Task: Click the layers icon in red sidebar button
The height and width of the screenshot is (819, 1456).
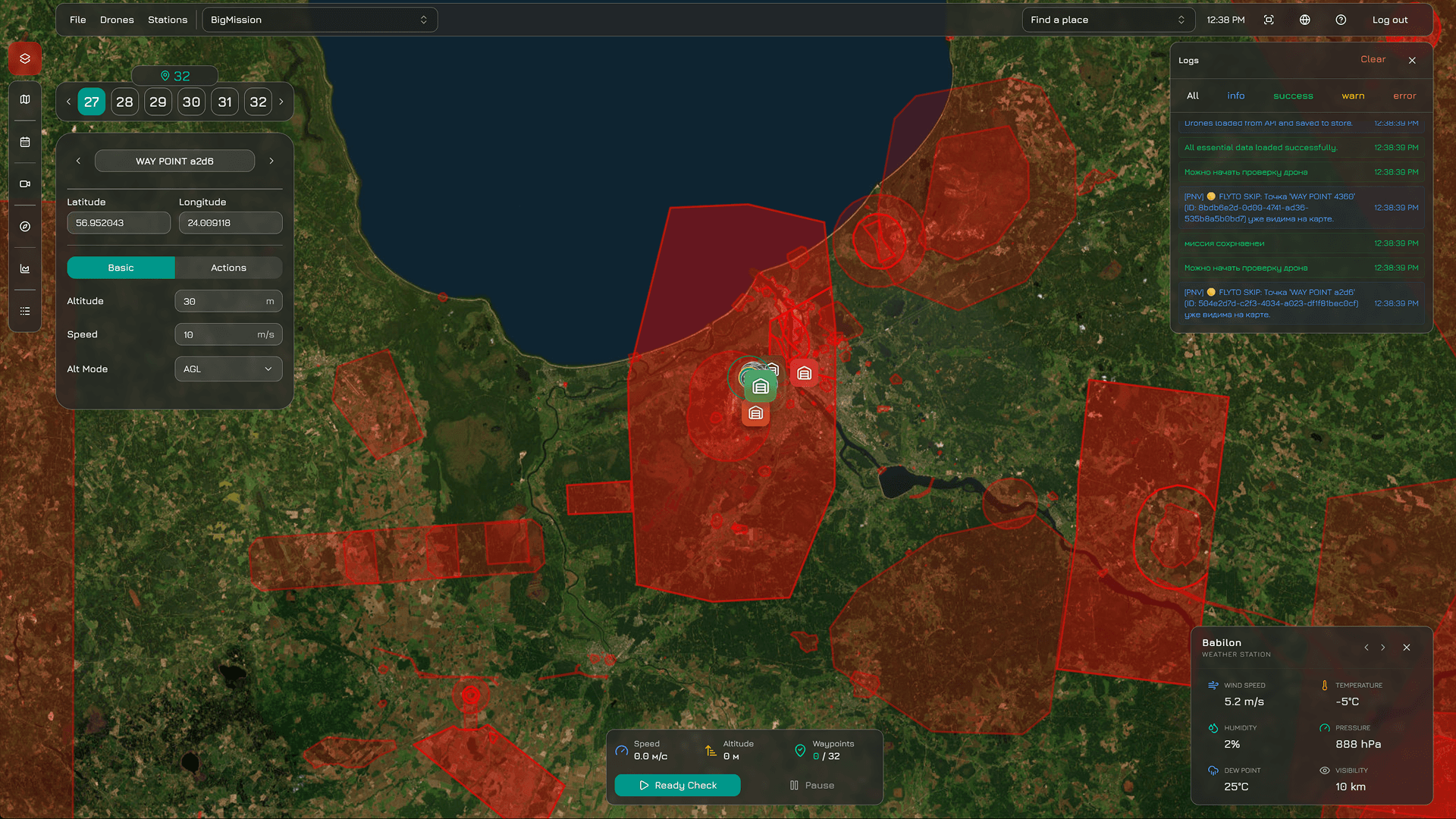Action: (25, 58)
